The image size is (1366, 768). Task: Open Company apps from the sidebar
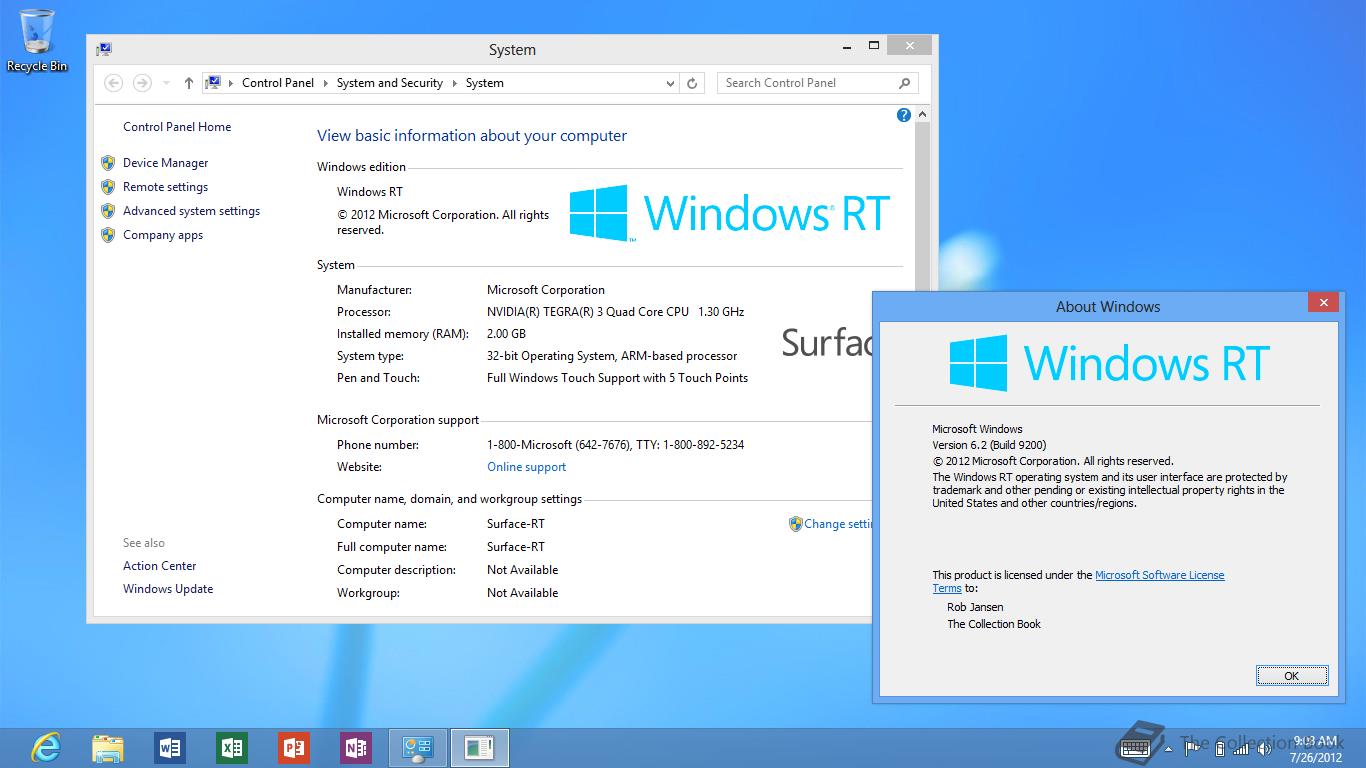163,235
